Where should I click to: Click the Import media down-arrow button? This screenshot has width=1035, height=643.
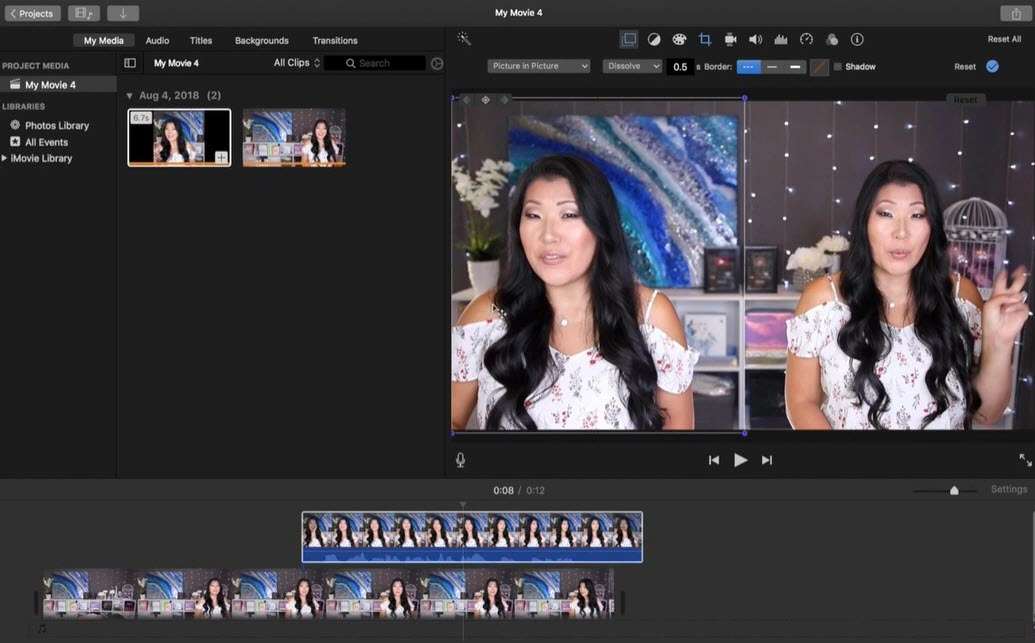123,13
